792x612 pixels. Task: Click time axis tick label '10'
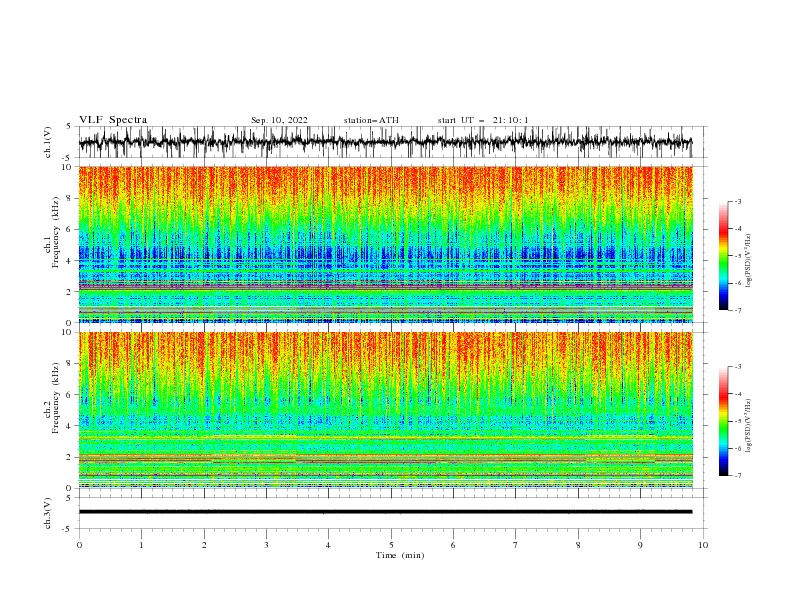(x=703, y=545)
